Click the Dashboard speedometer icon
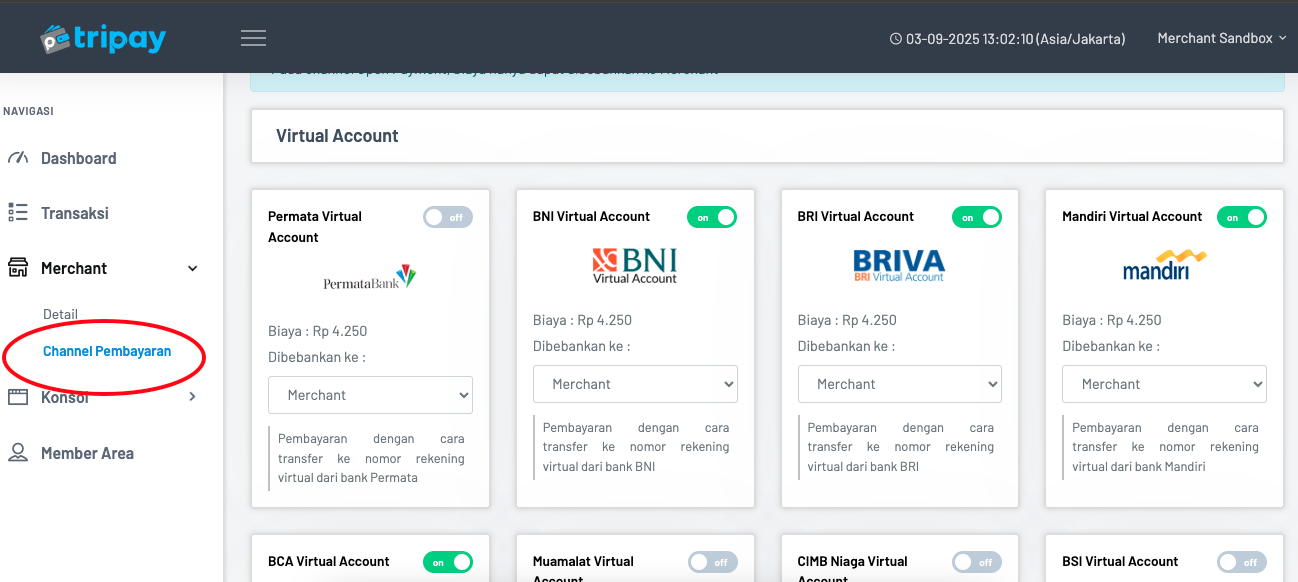 tap(18, 158)
